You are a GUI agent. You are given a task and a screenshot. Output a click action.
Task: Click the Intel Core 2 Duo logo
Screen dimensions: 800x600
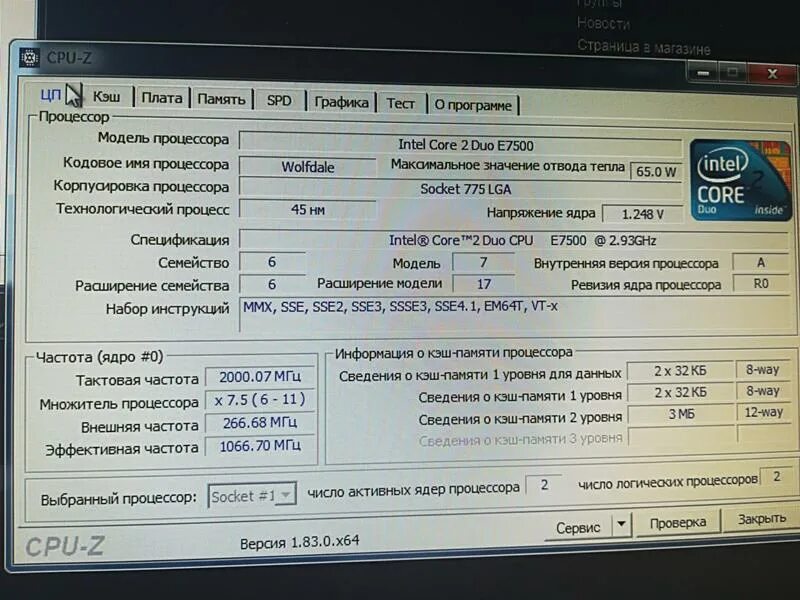point(740,180)
